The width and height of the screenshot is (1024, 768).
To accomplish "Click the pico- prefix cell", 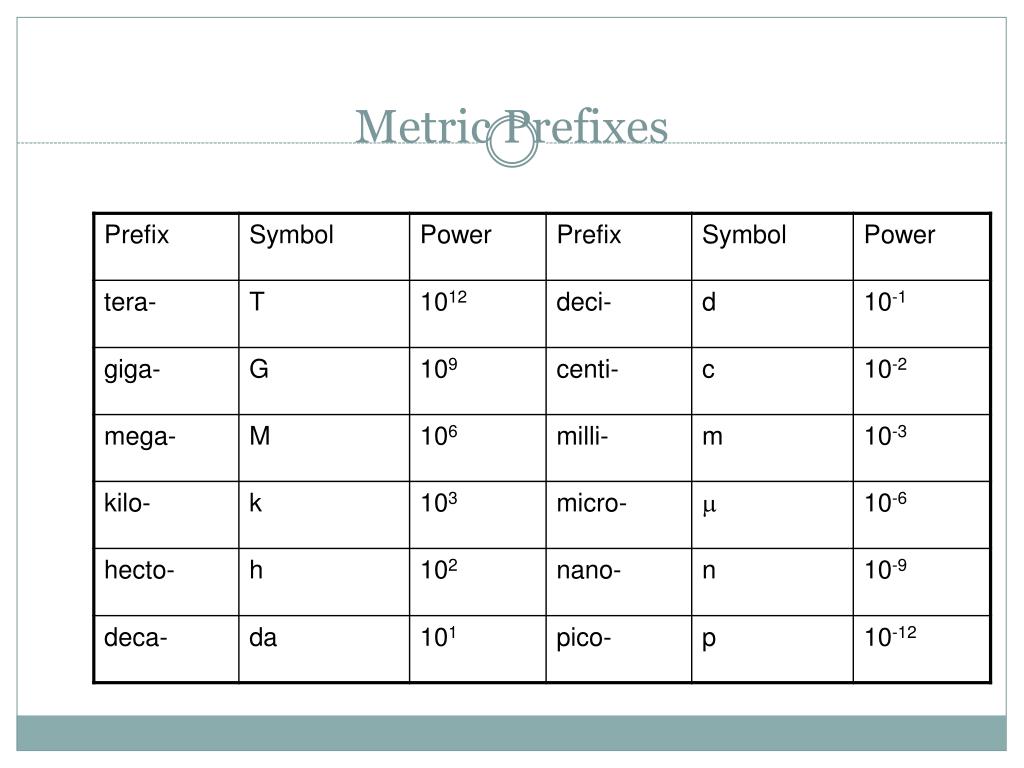I will click(x=618, y=649).
